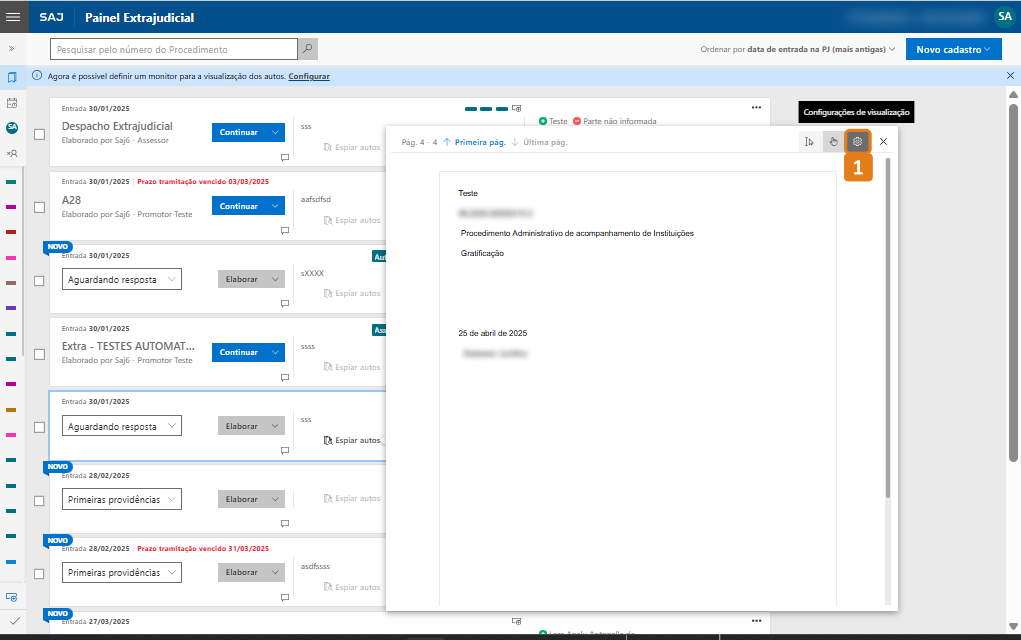Expand the first Aguardando resposta status dropdown
This screenshot has height=640, width=1021.
click(121, 280)
